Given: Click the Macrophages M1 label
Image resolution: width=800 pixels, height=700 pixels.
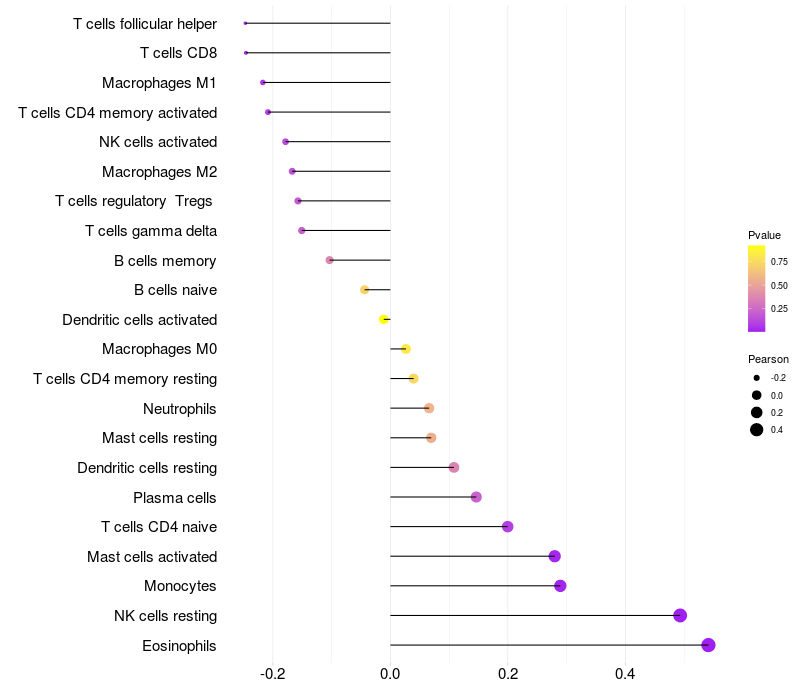Looking at the screenshot, I should click(x=159, y=83).
